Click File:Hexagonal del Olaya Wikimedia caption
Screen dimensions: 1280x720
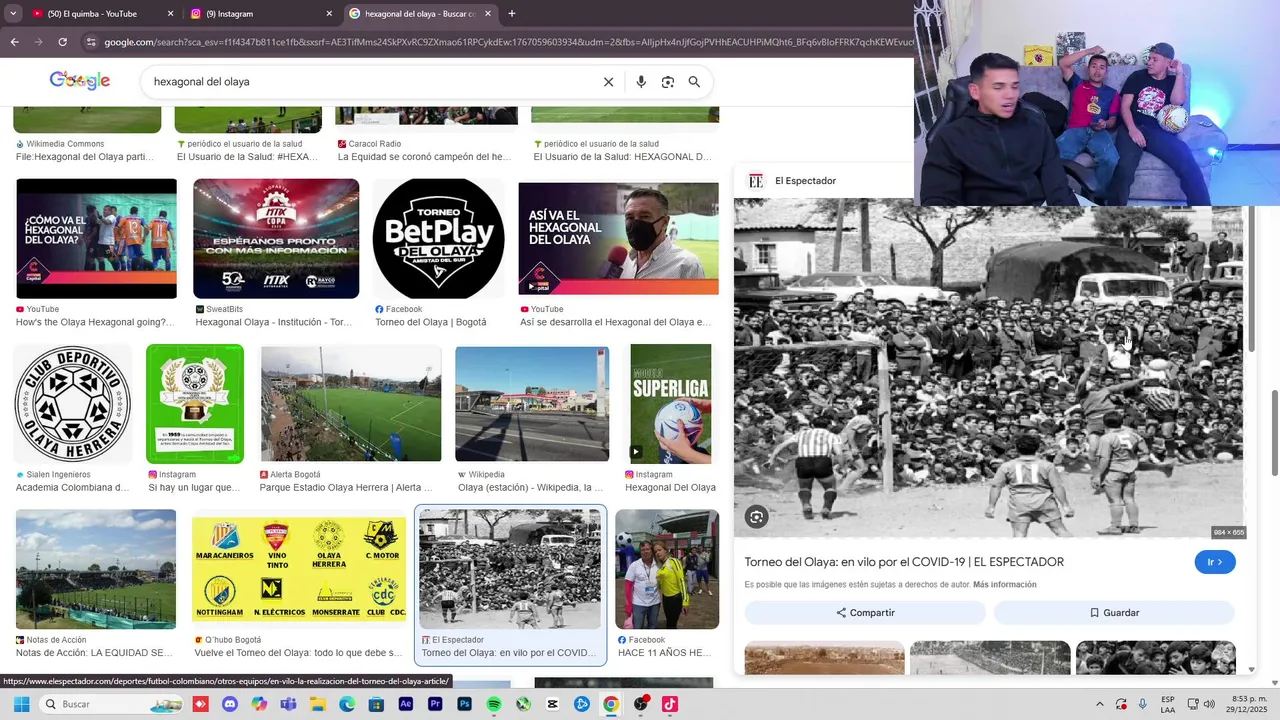click(85, 157)
